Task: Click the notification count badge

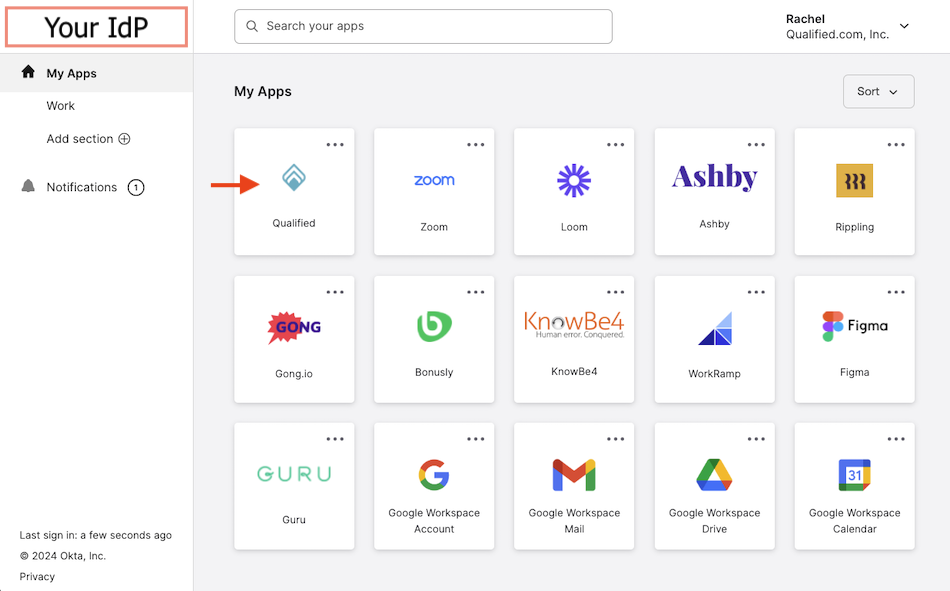Action: pyautogui.click(x=136, y=187)
